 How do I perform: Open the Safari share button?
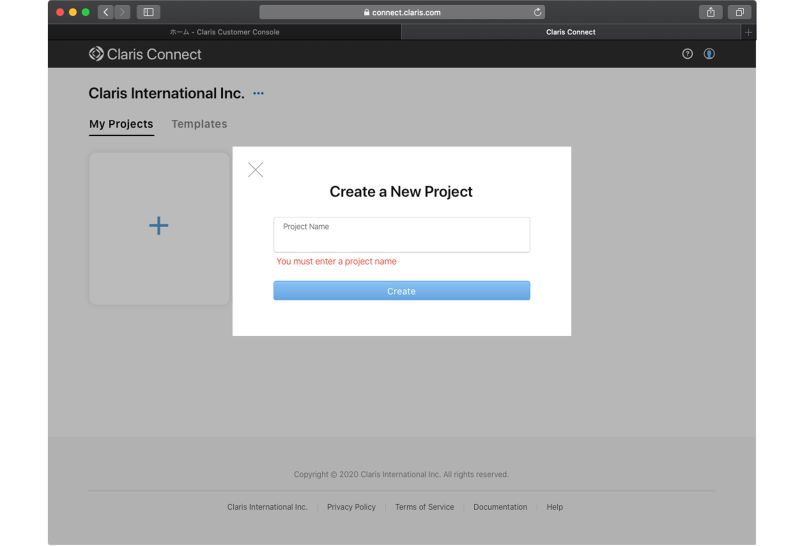click(x=711, y=12)
